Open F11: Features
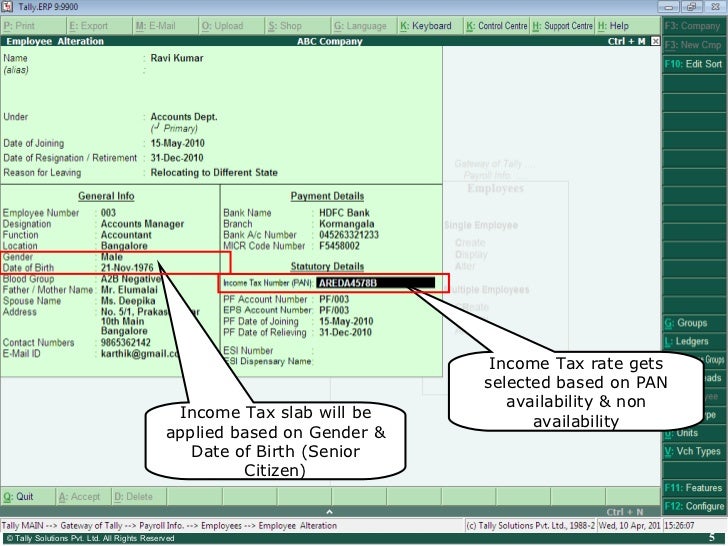The image size is (728, 546). point(693,488)
